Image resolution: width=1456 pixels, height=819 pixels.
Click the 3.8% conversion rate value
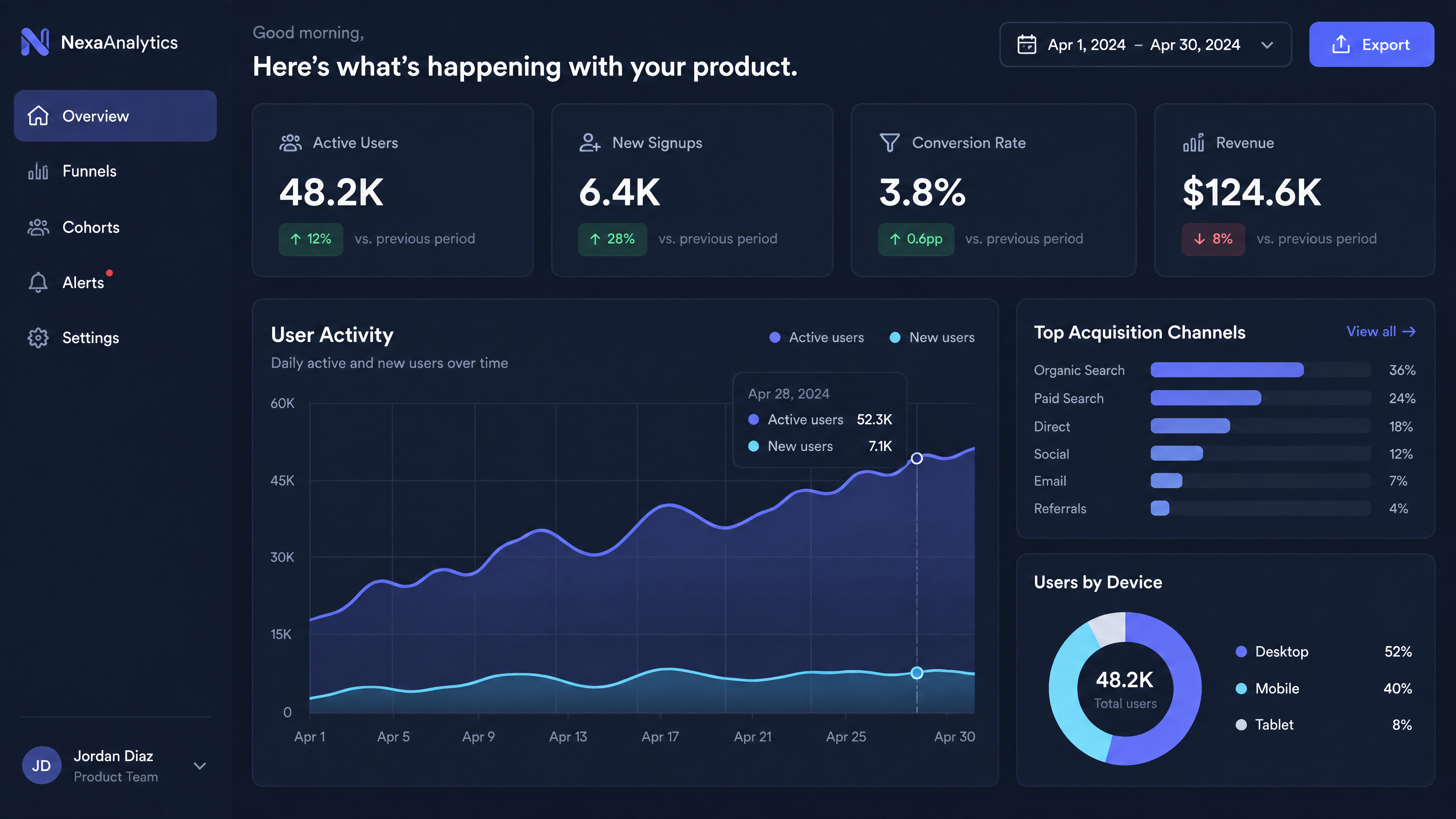coord(923,192)
